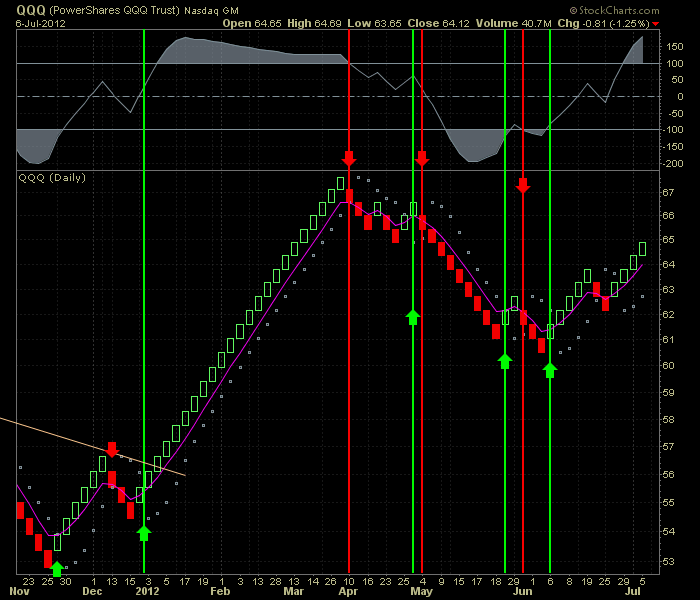Select the 6-Jul-2012 date label

pos(41,24)
